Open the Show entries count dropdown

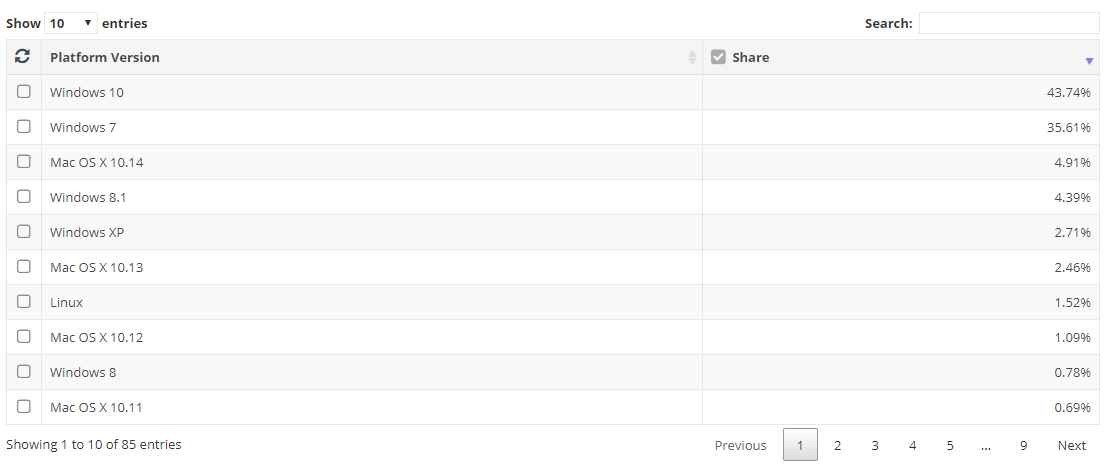pyautogui.click(x=71, y=23)
